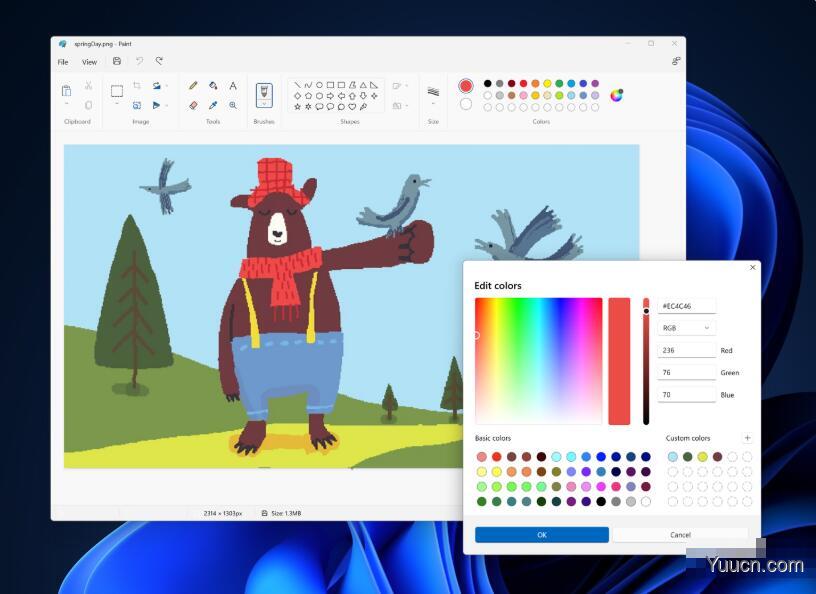
Task: Close the Edit colors dialog with X
Action: 753,268
